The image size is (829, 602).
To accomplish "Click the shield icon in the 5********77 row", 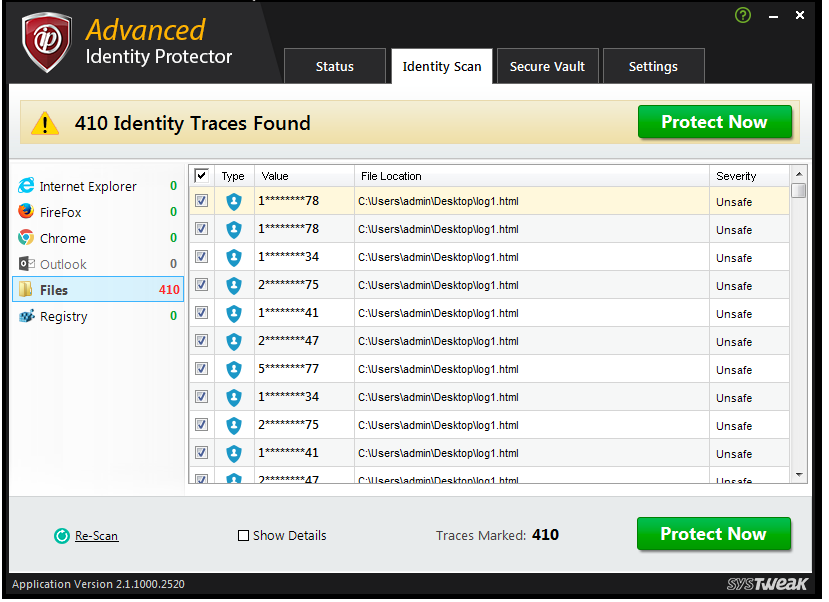I will [234, 369].
